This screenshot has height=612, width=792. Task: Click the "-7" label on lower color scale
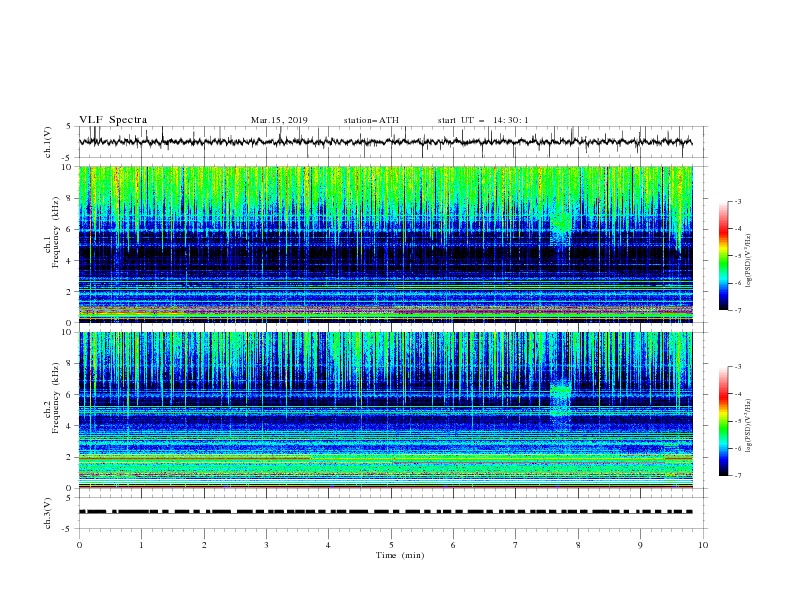[x=737, y=476]
